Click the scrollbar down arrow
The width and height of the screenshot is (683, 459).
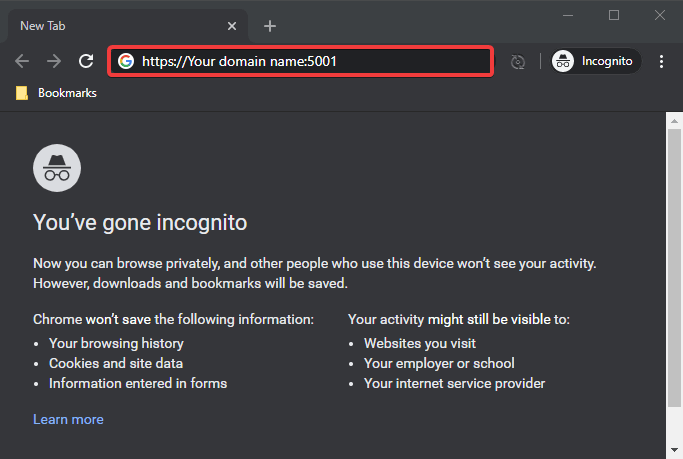674,451
